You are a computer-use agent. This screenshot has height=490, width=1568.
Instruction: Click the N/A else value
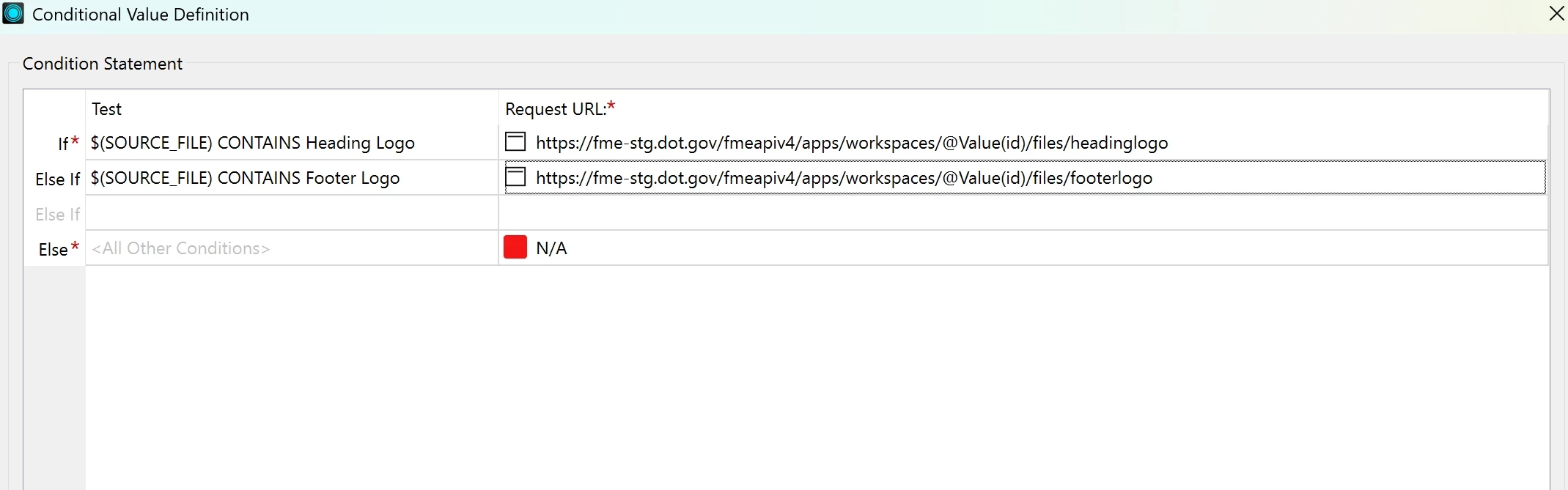coord(551,248)
